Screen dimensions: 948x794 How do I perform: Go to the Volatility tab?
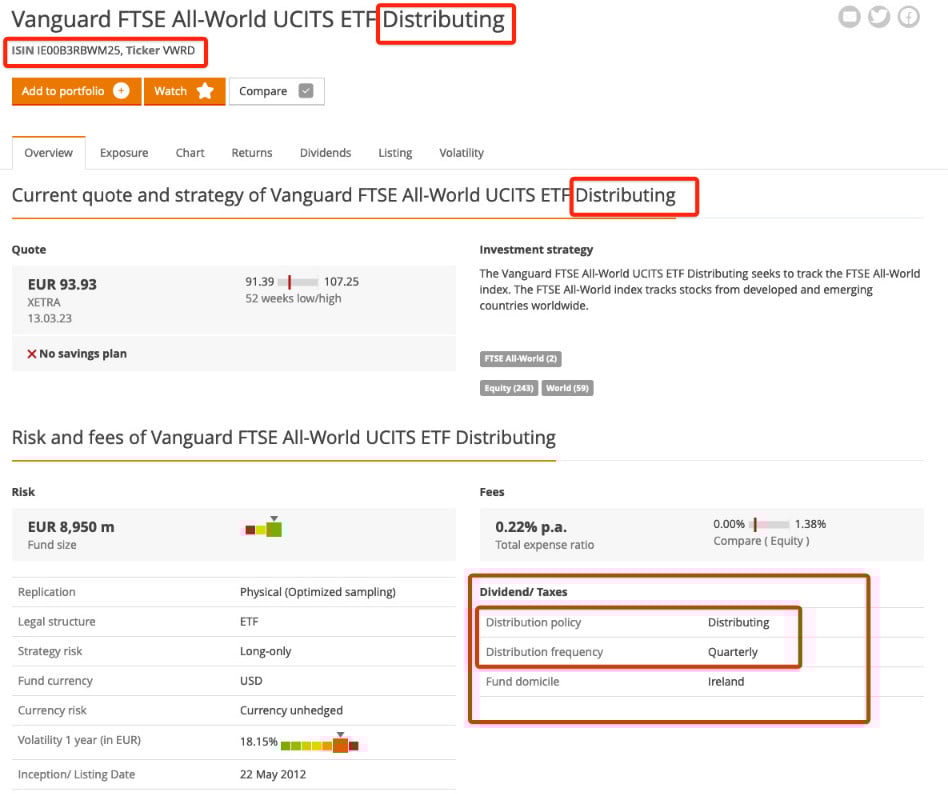pos(461,153)
